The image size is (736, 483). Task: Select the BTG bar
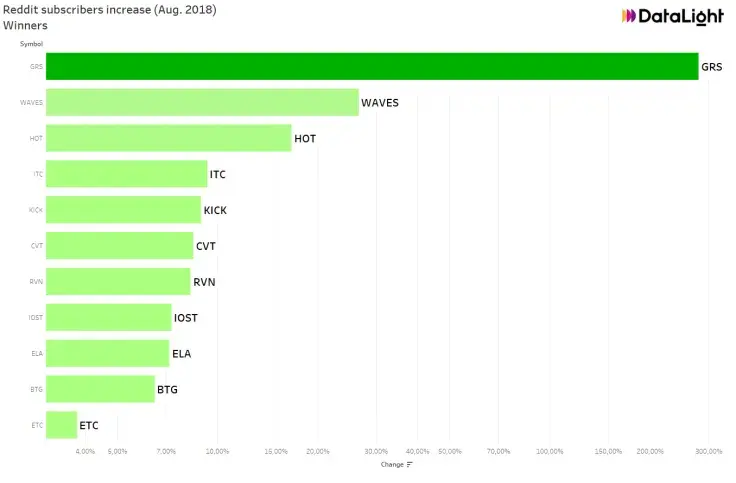click(100, 389)
